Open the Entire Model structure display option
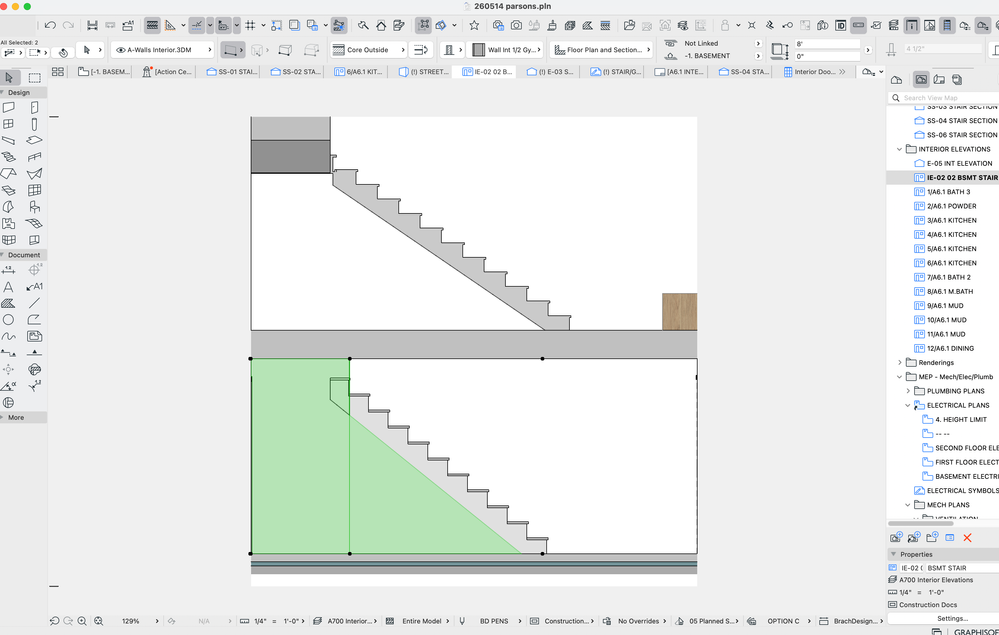Viewport: 999px width, 635px height. (422, 621)
